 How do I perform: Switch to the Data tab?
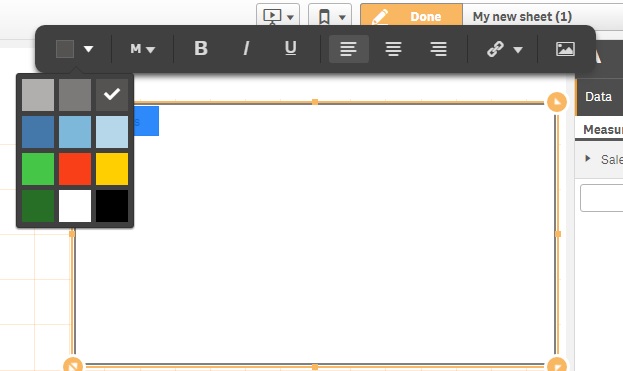pos(598,97)
